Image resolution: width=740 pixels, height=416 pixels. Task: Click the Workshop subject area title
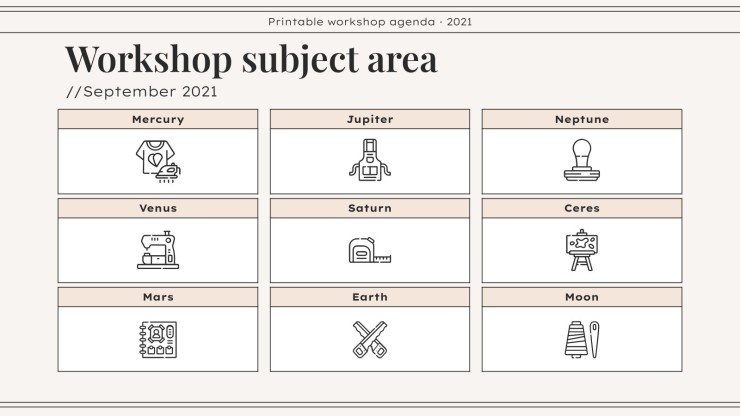tap(251, 59)
